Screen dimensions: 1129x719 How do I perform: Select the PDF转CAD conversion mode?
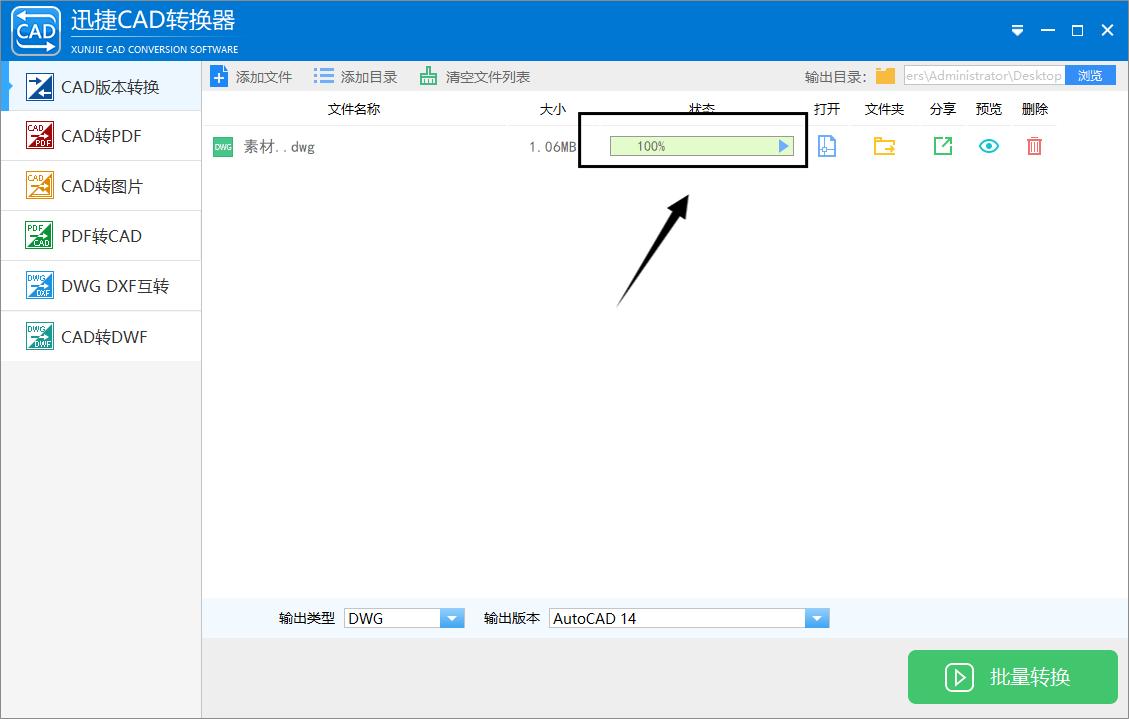(x=100, y=235)
